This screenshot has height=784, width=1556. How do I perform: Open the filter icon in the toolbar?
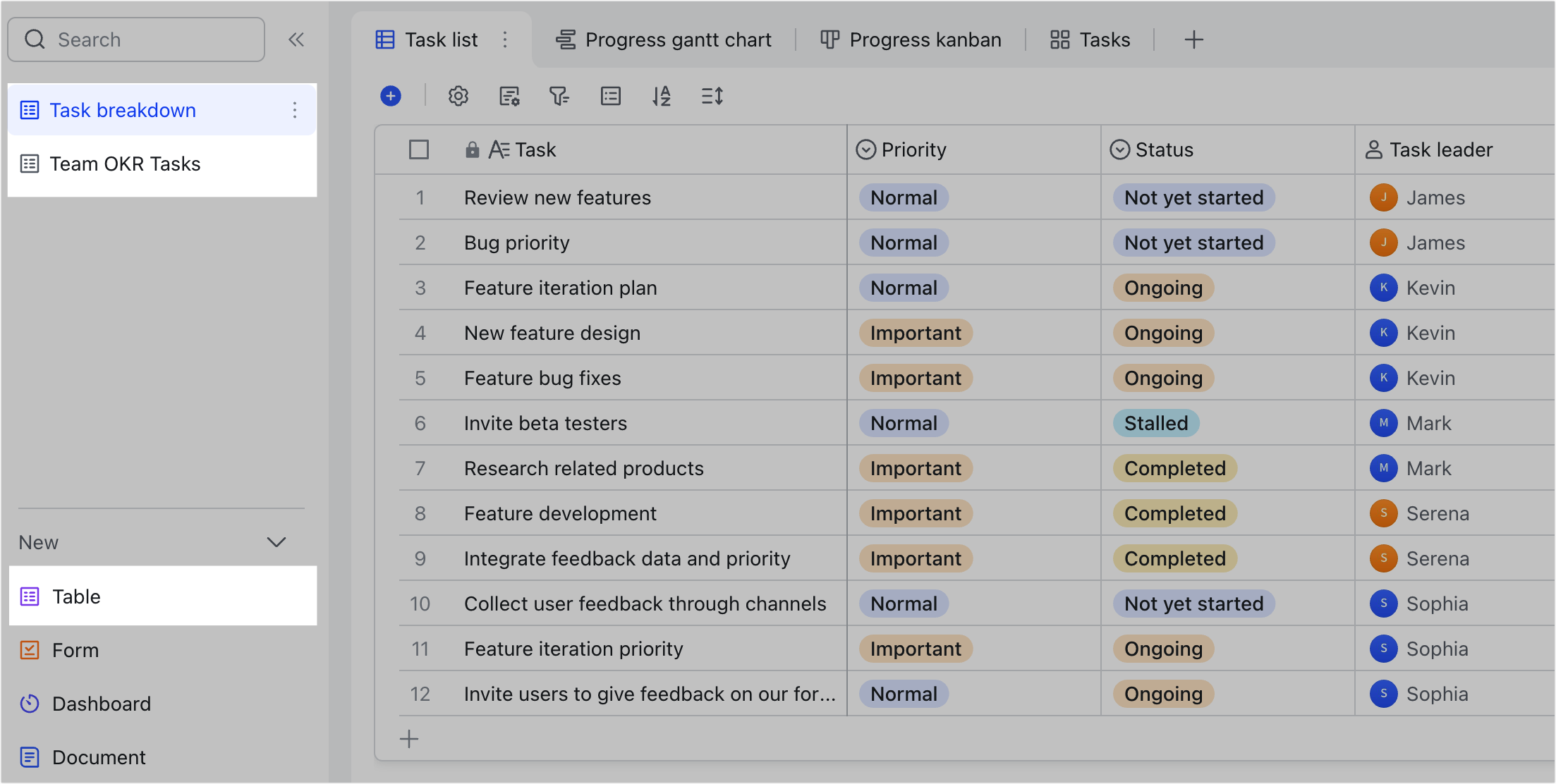[x=559, y=97]
